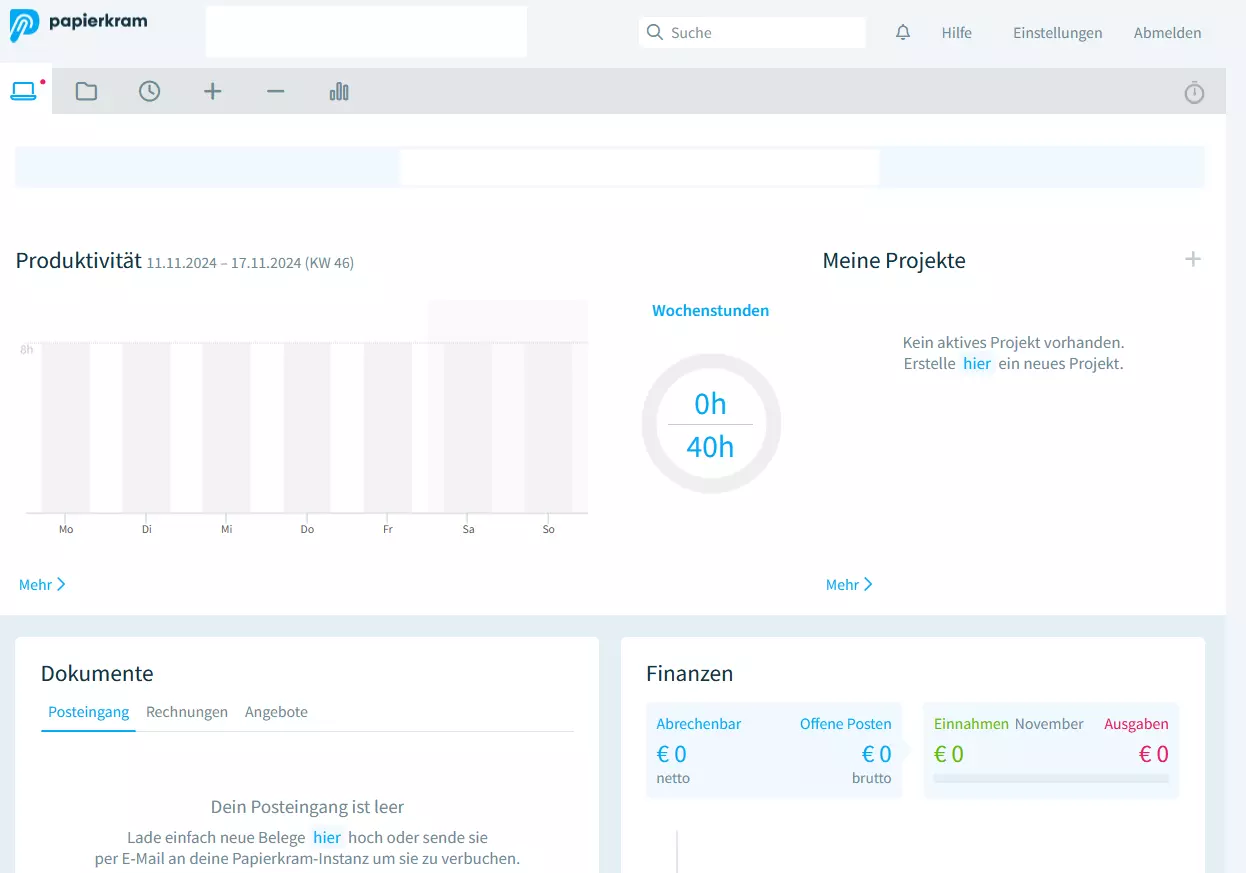Click the Wochenstunden progress ring
1246x873 pixels.
tap(710, 424)
